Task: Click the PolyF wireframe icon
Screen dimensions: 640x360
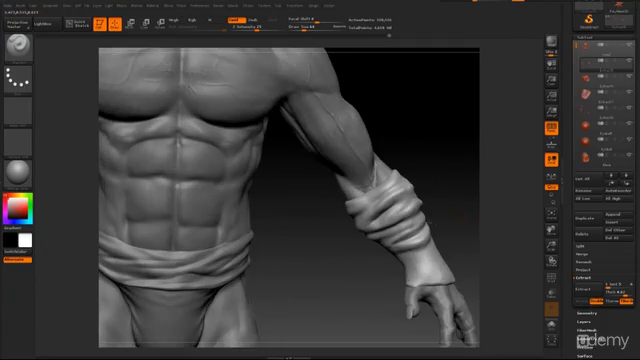Action: 551,278
